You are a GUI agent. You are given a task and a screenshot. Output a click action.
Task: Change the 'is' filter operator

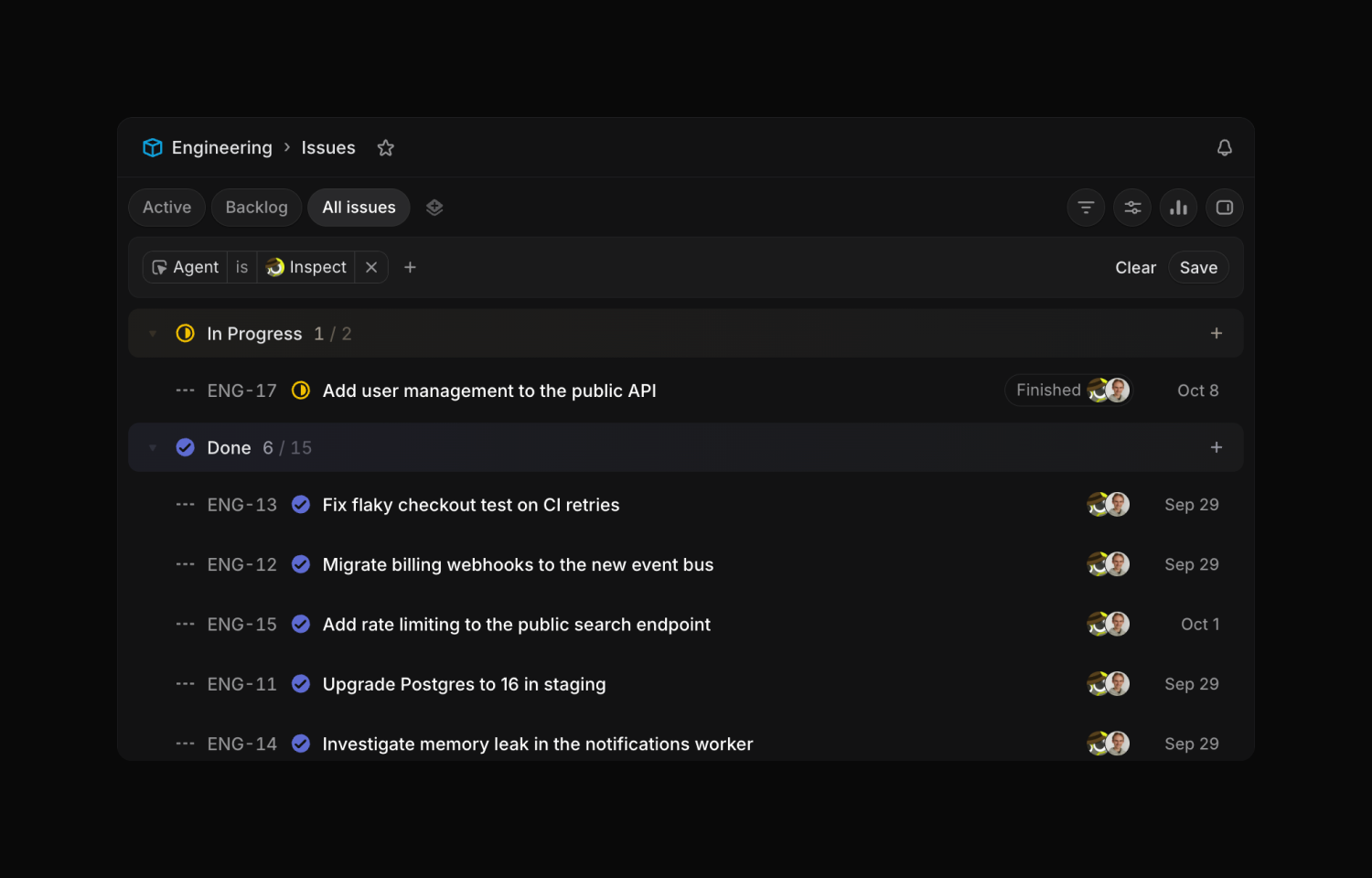tap(241, 267)
